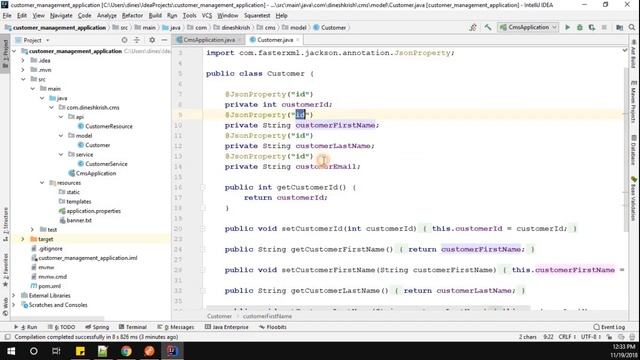Select banner.txt file
The height and width of the screenshot is (360, 640).
point(76,220)
